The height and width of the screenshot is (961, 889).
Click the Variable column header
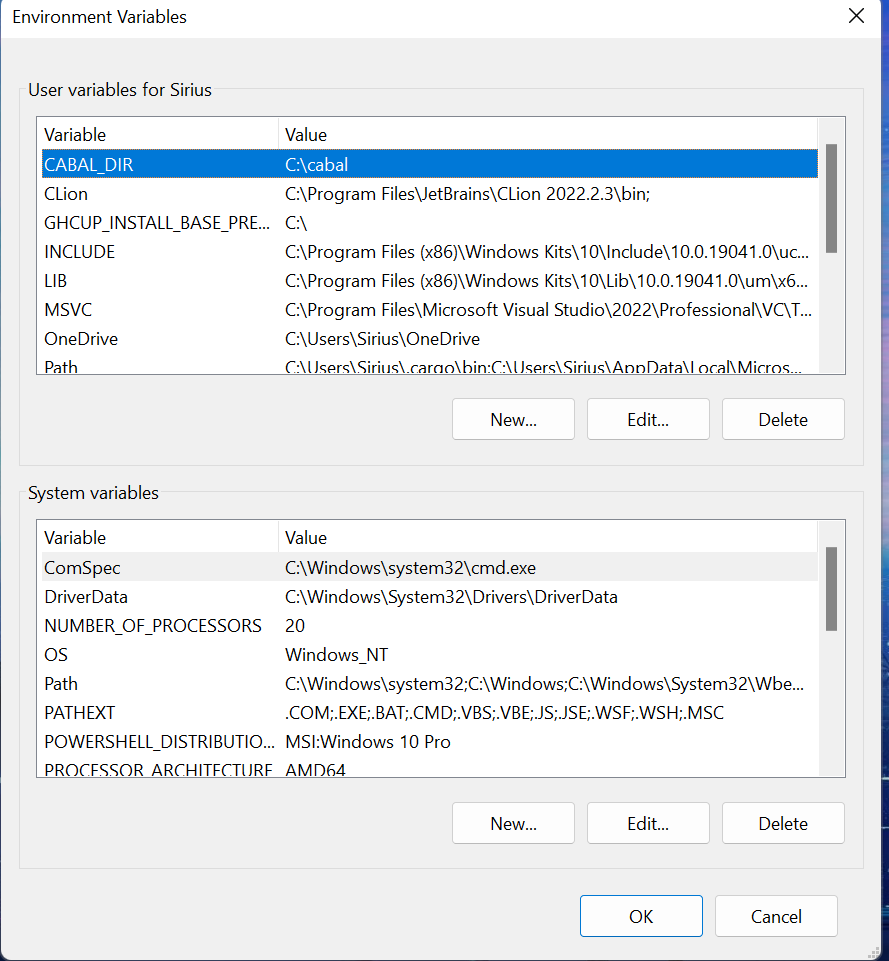tap(120, 134)
